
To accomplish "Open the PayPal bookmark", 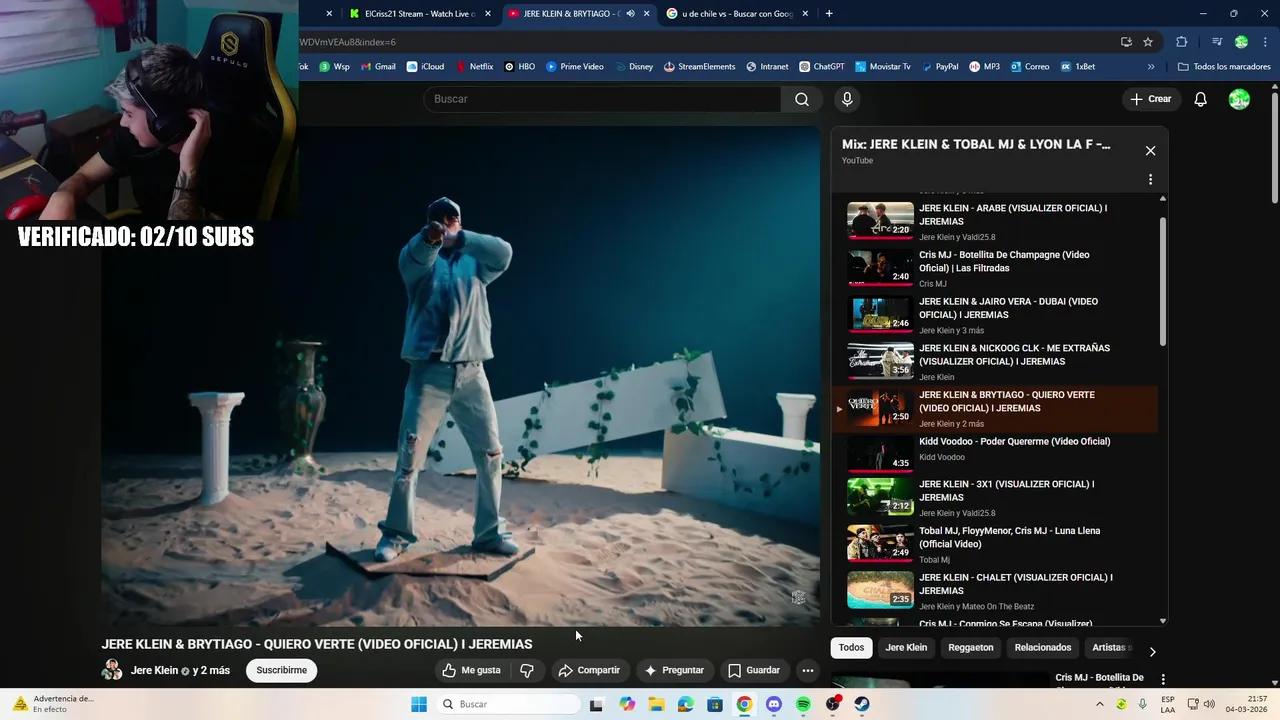I will tap(939, 67).
